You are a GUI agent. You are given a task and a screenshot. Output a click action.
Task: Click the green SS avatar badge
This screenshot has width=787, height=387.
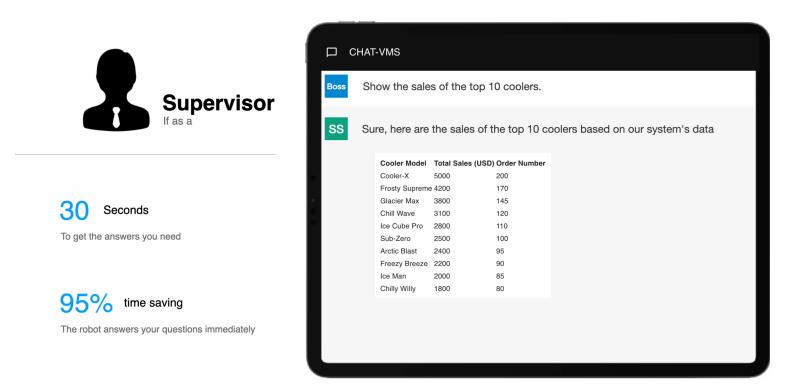pyautogui.click(x=336, y=129)
